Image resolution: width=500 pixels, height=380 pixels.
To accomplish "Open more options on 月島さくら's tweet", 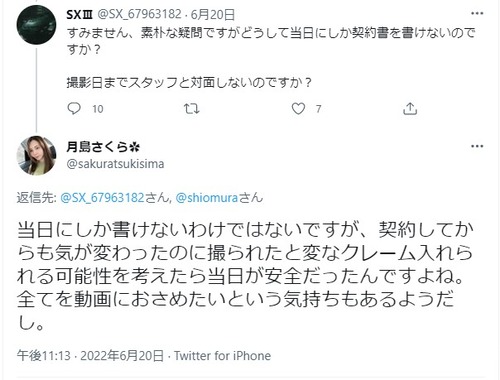I will click(477, 146).
